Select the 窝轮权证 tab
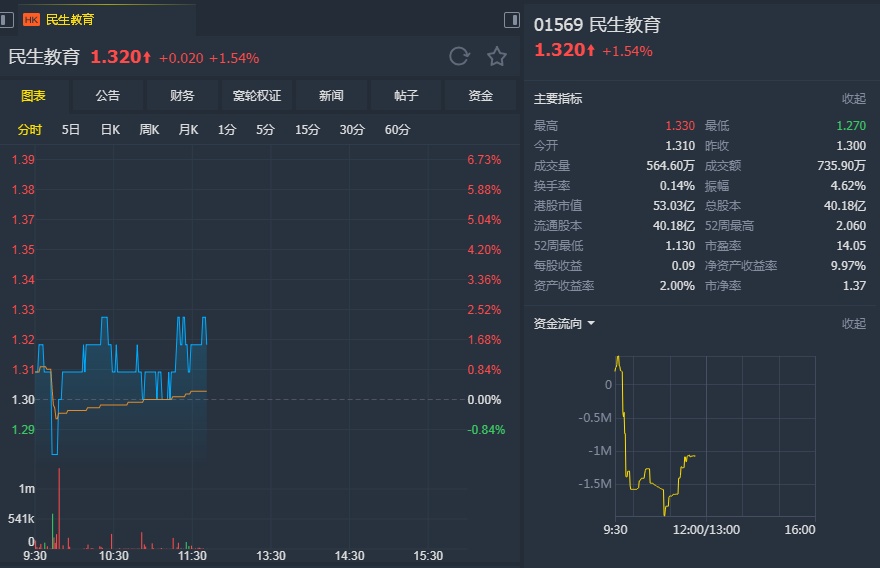 tap(257, 96)
